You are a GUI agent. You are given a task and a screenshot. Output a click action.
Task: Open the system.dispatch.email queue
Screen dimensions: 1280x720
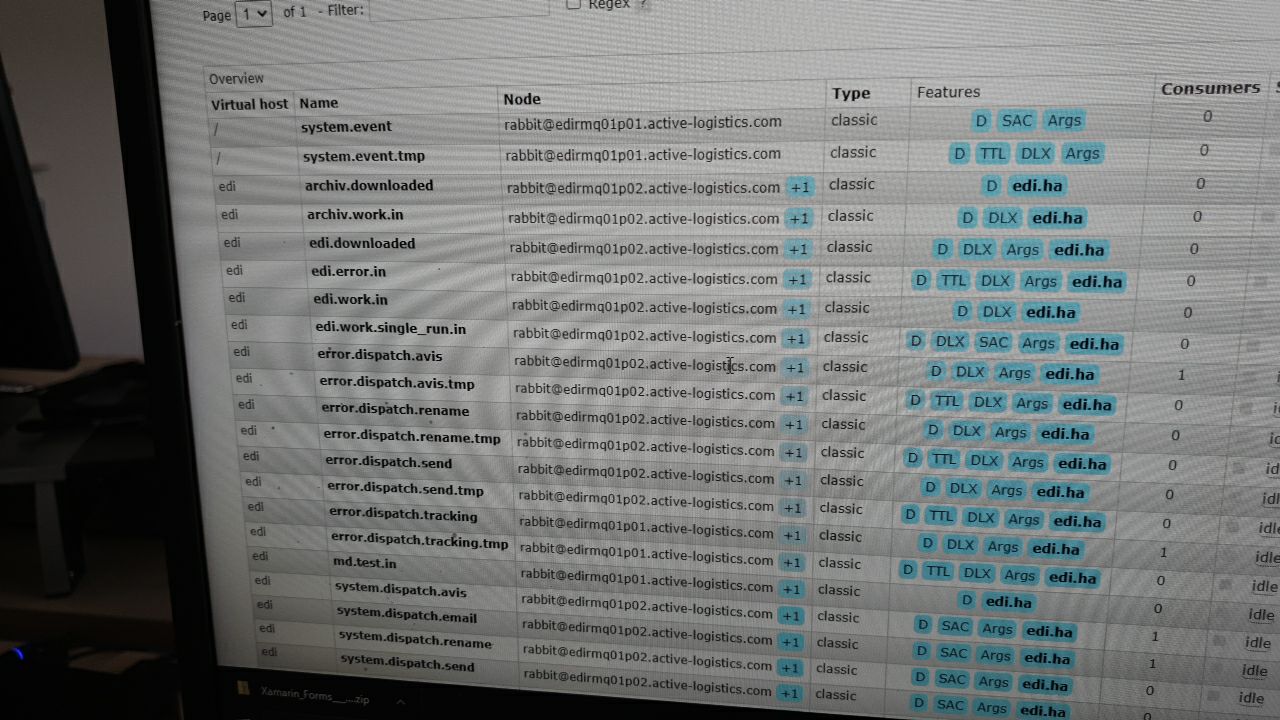[406, 614]
